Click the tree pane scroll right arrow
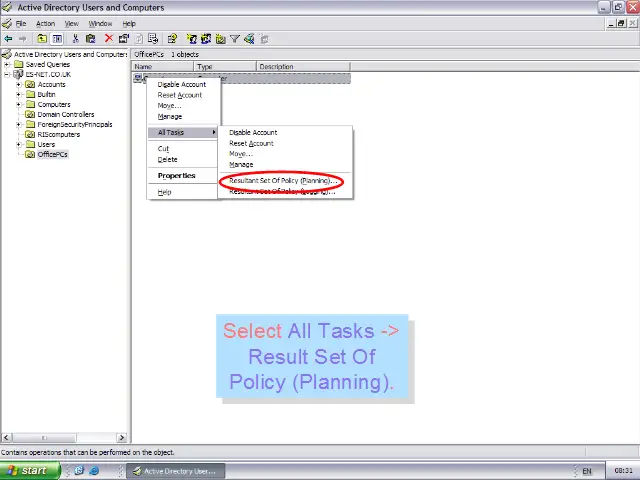 coord(122,438)
